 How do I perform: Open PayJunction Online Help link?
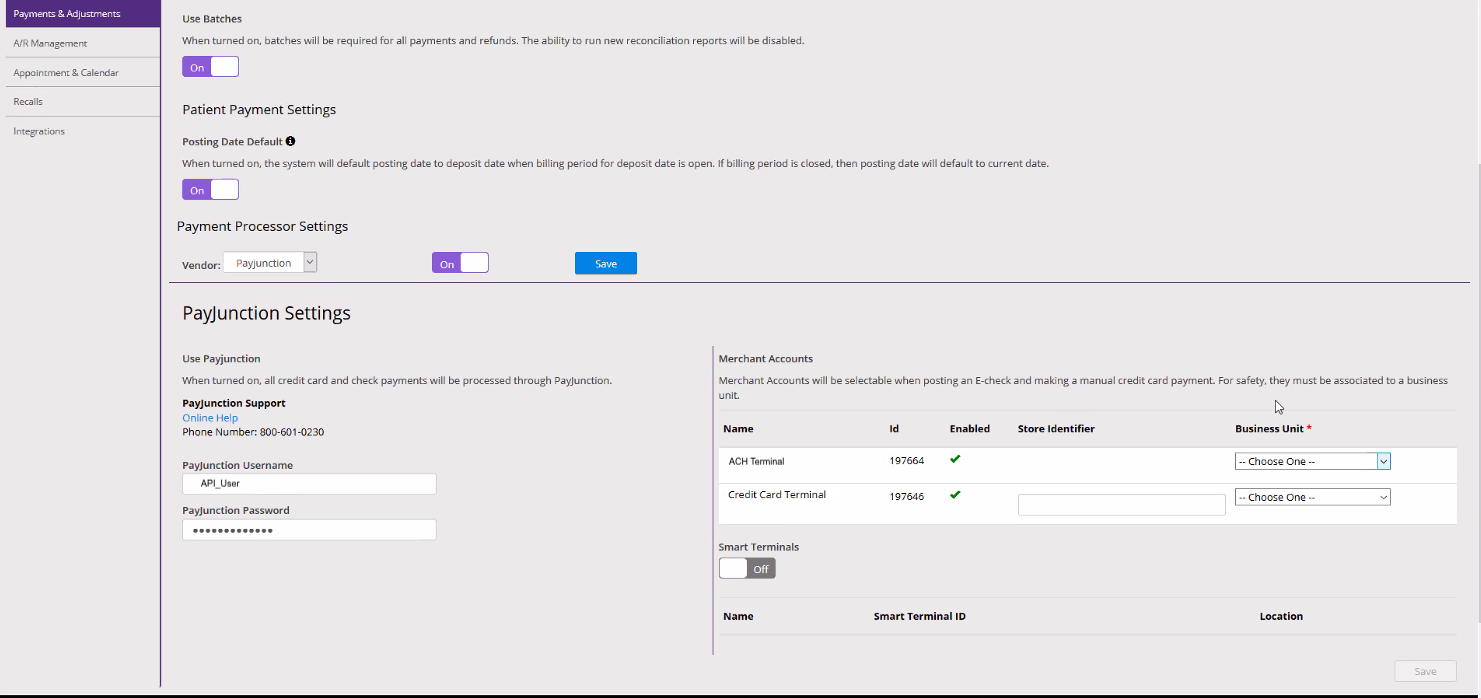[210, 418]
